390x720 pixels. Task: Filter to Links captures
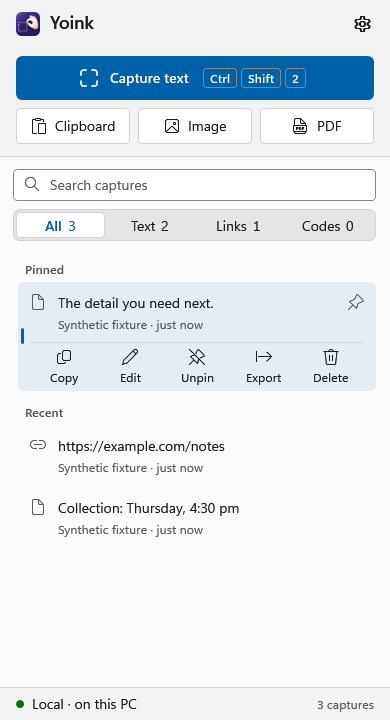point(238,226)
